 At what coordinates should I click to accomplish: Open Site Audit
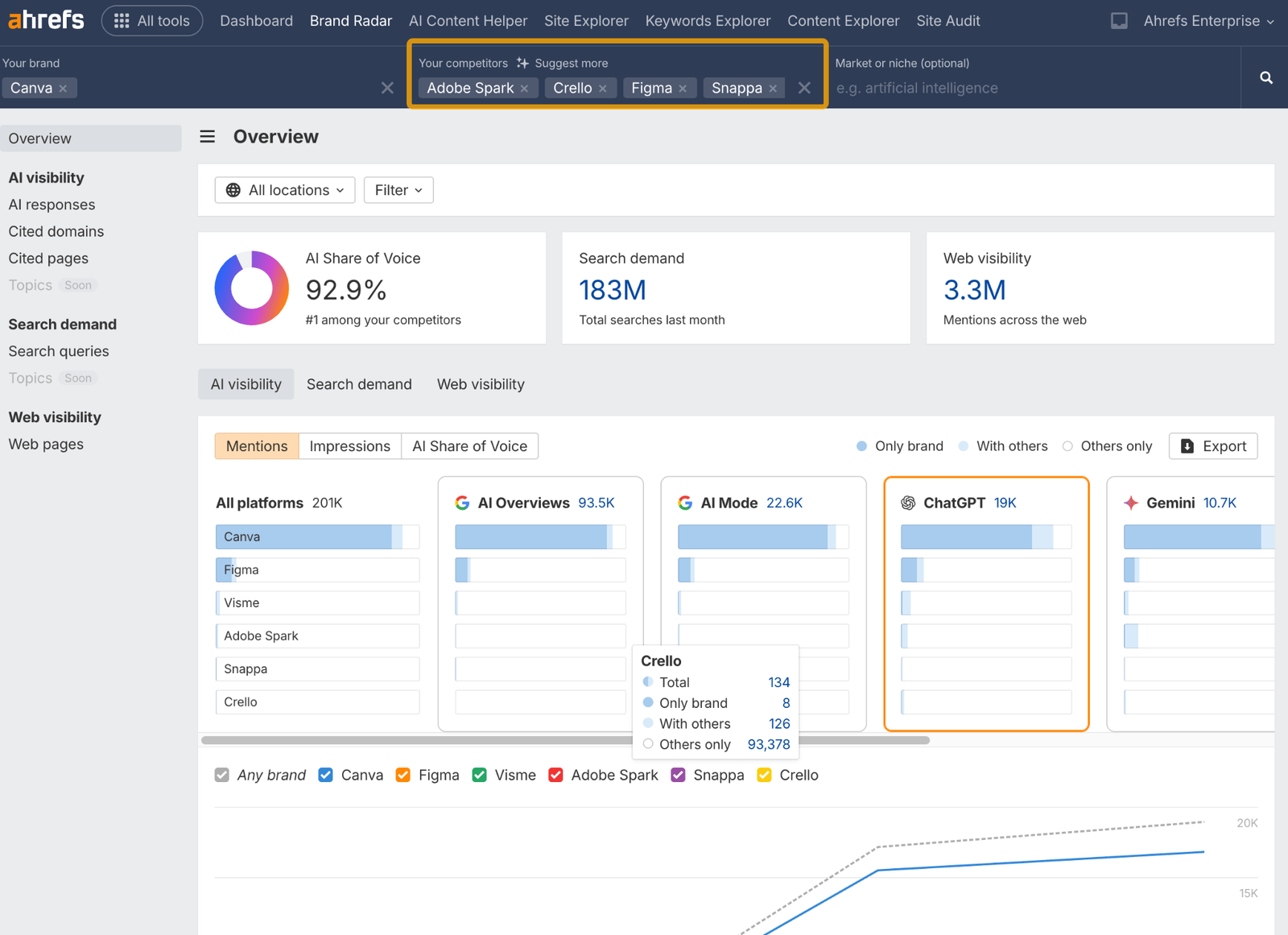[947, 21]
